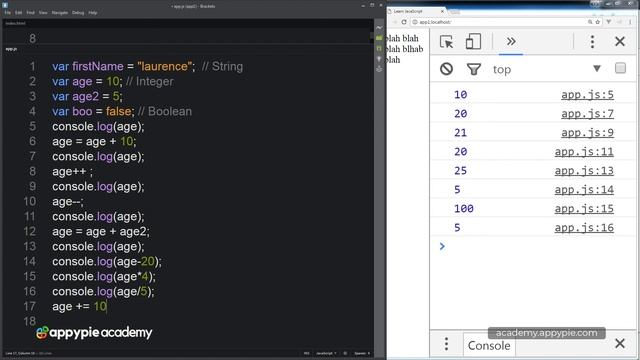Toggle the device toolbar in DevTools

[473, 42]
